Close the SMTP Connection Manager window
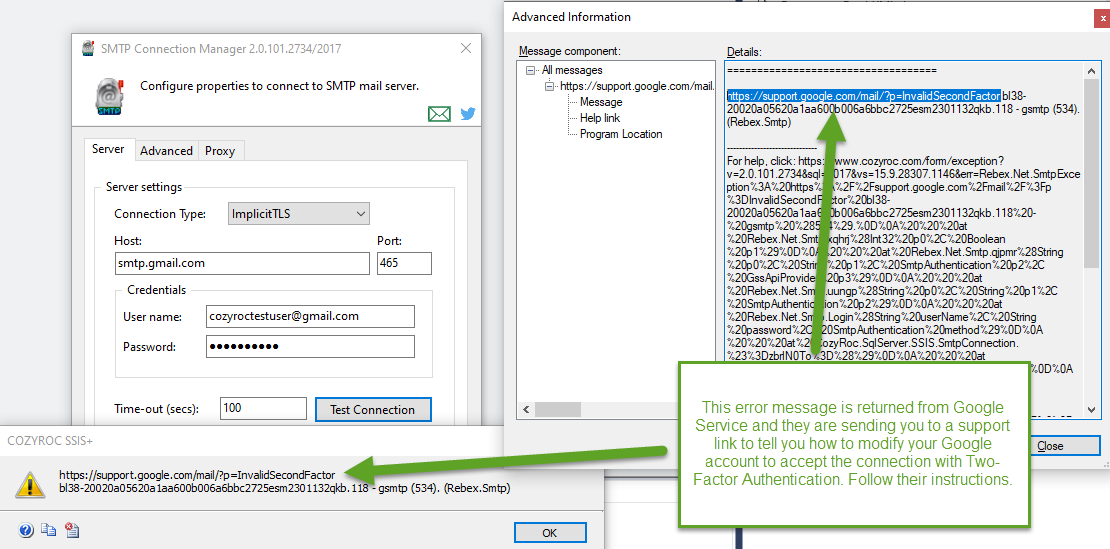The width and height of the screenshot is (1110, 549). (x=465, y=48)
